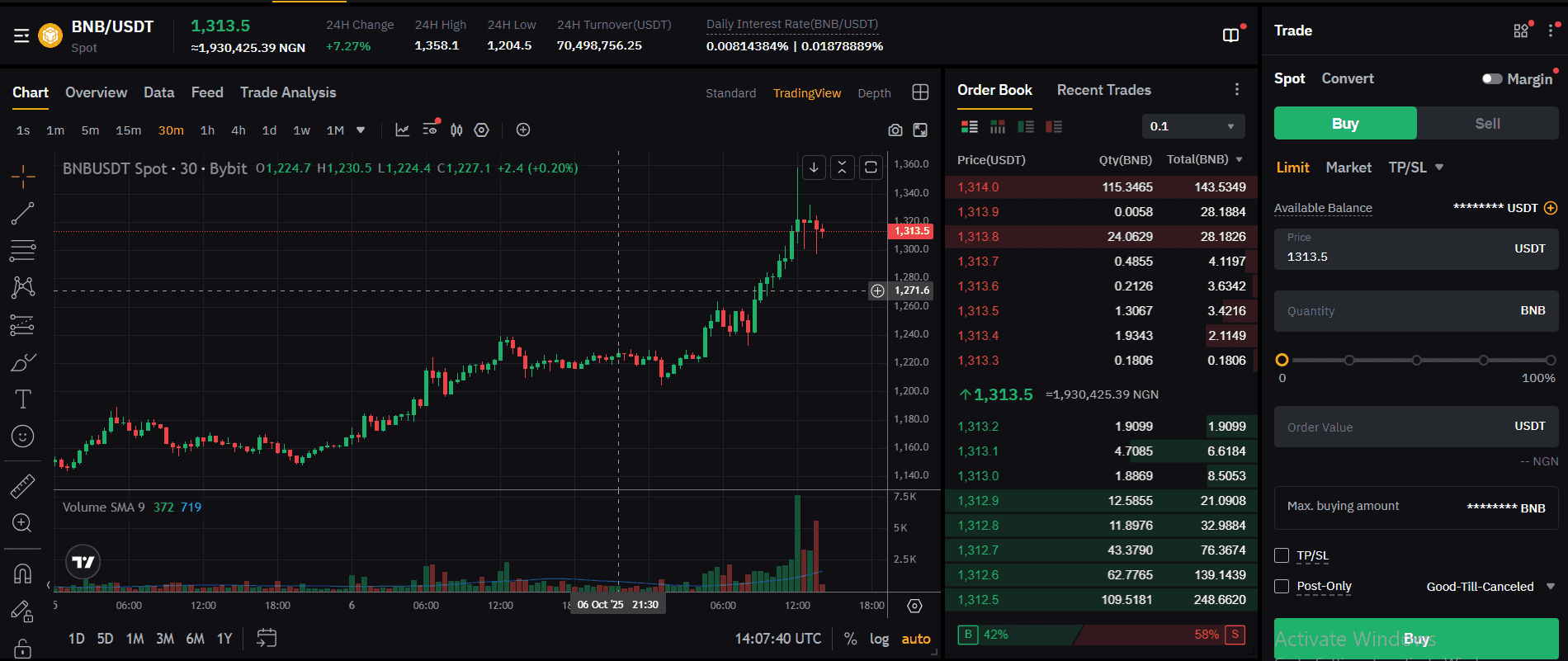Toggle auto scale on chart
Viewport: 1568px width, 661px height.
pyautogui.click(x=916, y=639)
